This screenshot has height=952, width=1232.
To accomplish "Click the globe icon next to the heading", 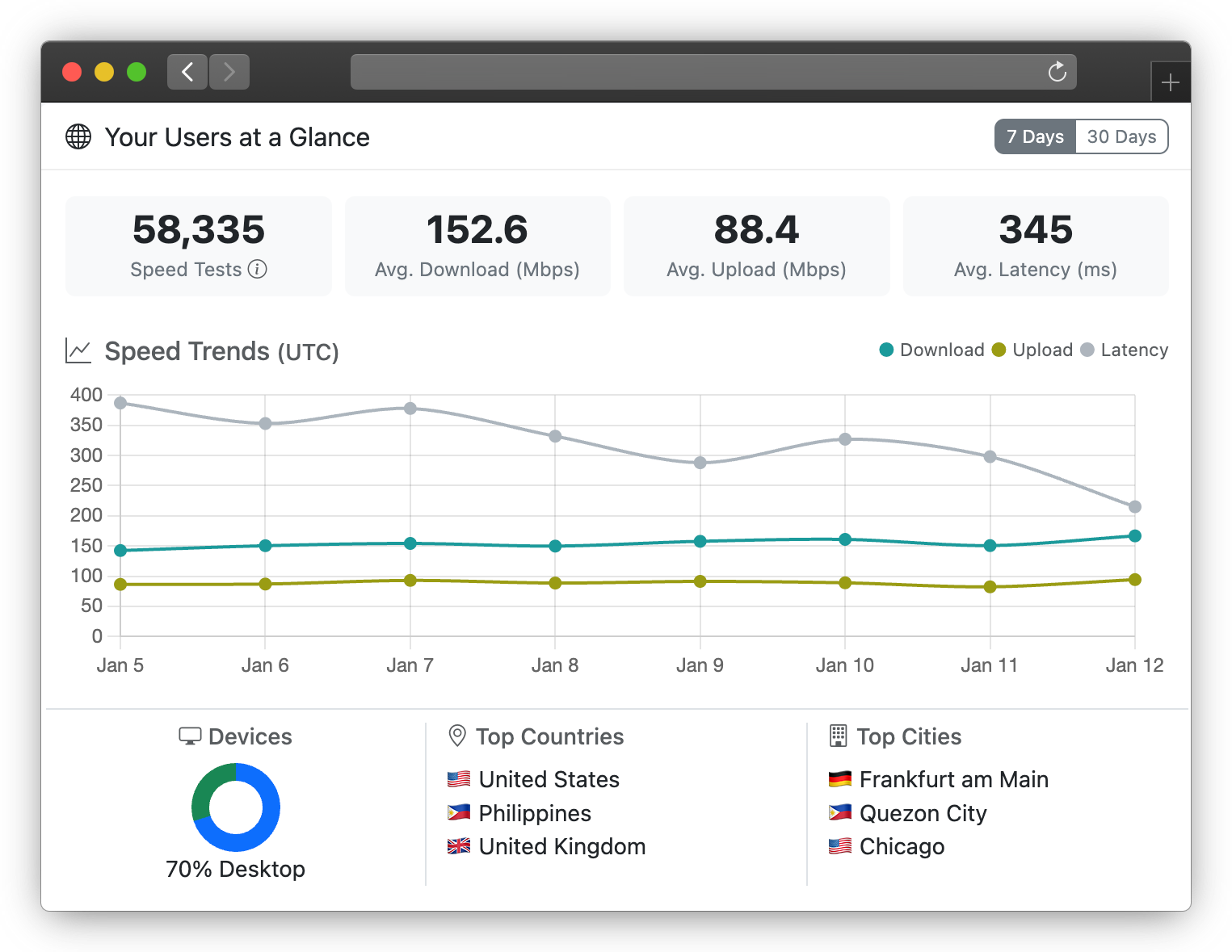I will pos(78,136).
